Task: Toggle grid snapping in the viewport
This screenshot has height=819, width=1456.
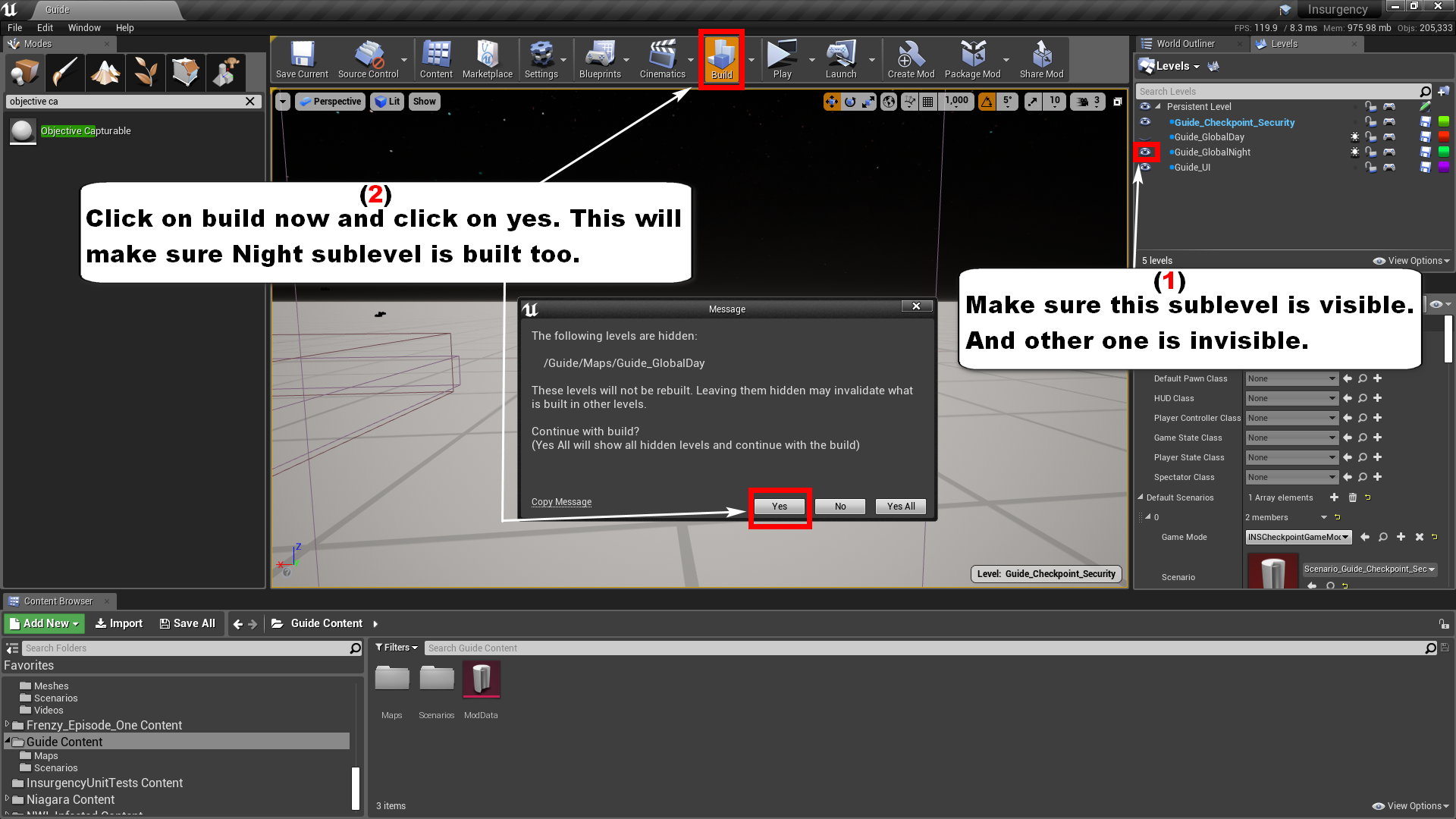Action: pos(927,102)
